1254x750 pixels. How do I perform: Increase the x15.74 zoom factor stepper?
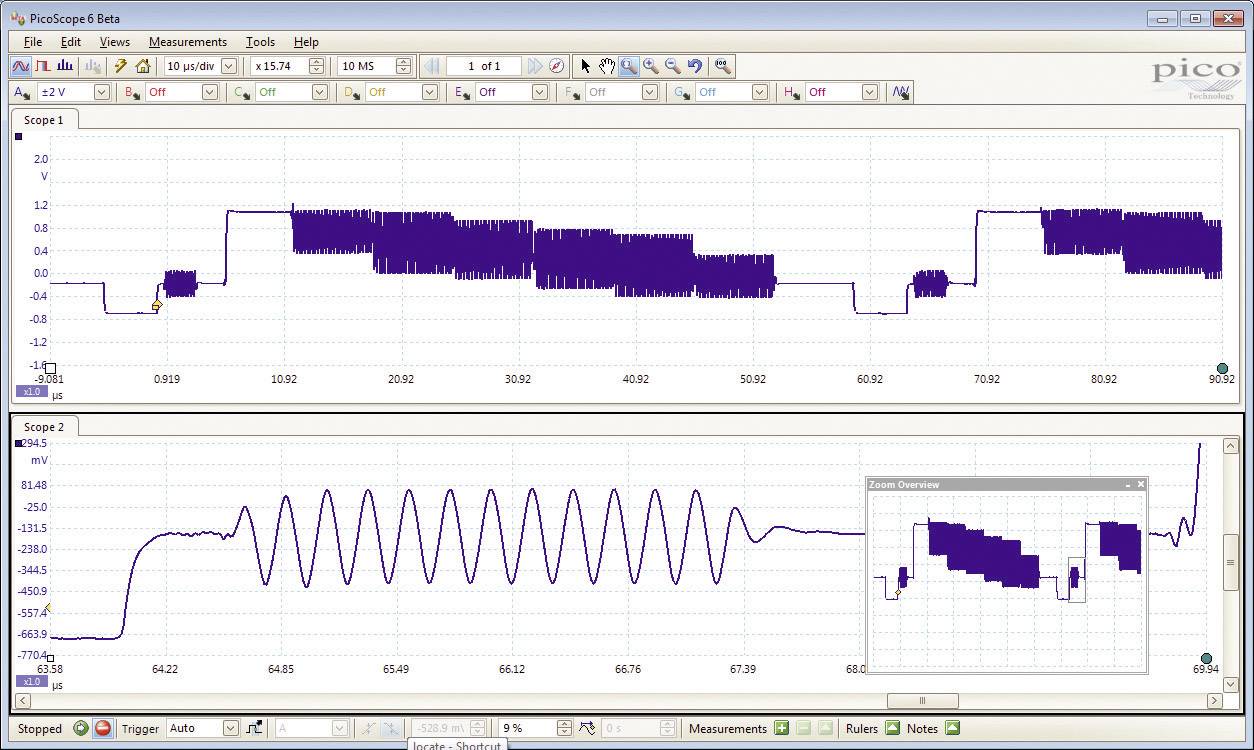(317, 61)
